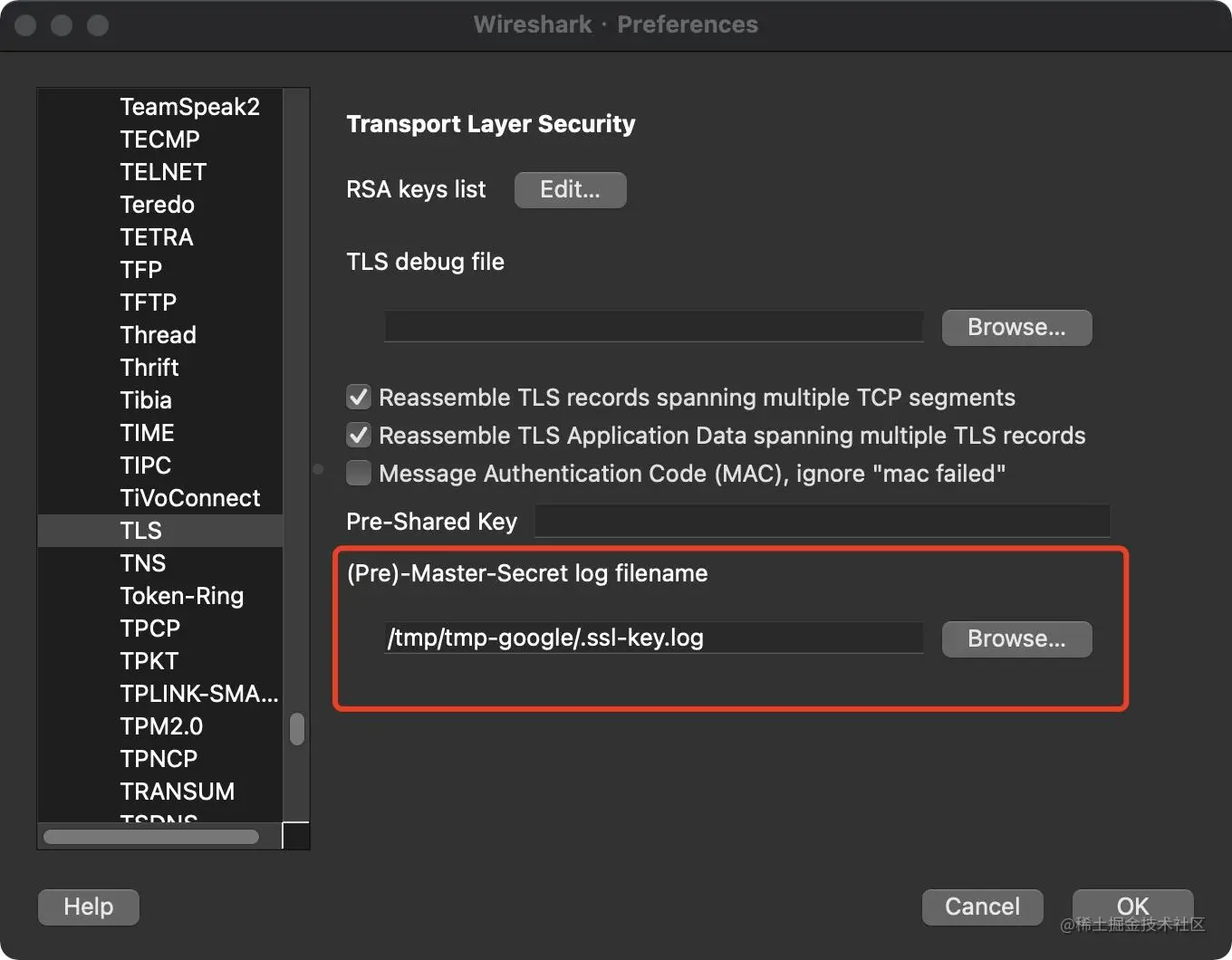
Task: Choose the TRANSUM protocol entry
Action: coord(160,792)
